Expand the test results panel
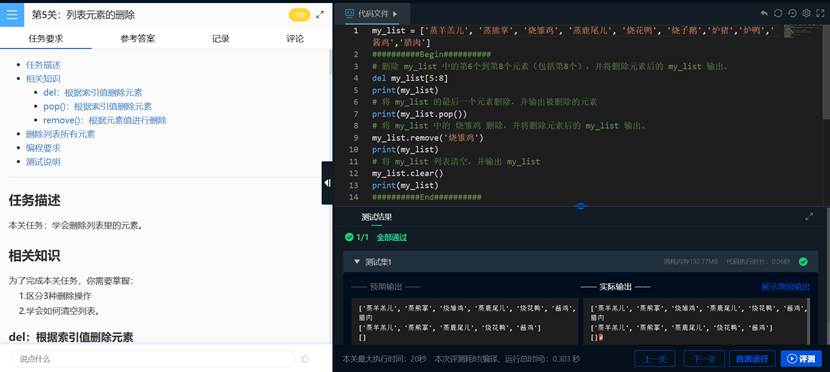830x372 pixels. click(809, 216)
